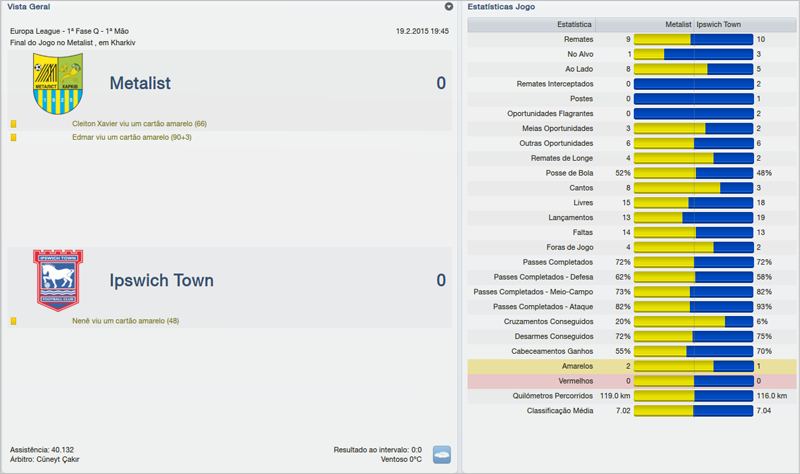Click the Posse de Bola percentage bar
Viewport: 800px width, 474px height.
click(x=693, y=173)
